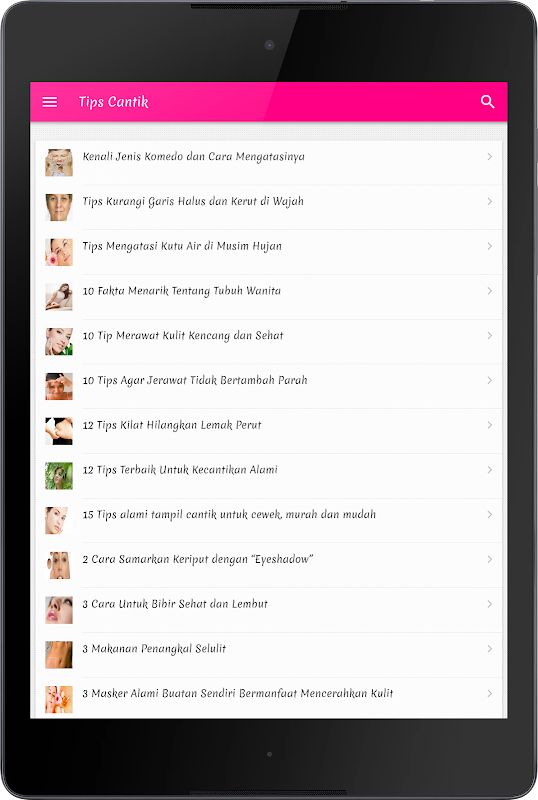Expand chevron for Kenali Jenis Komedo item
Image resolution: width=538 pixels, height=800 pixels.
[490, 157]
